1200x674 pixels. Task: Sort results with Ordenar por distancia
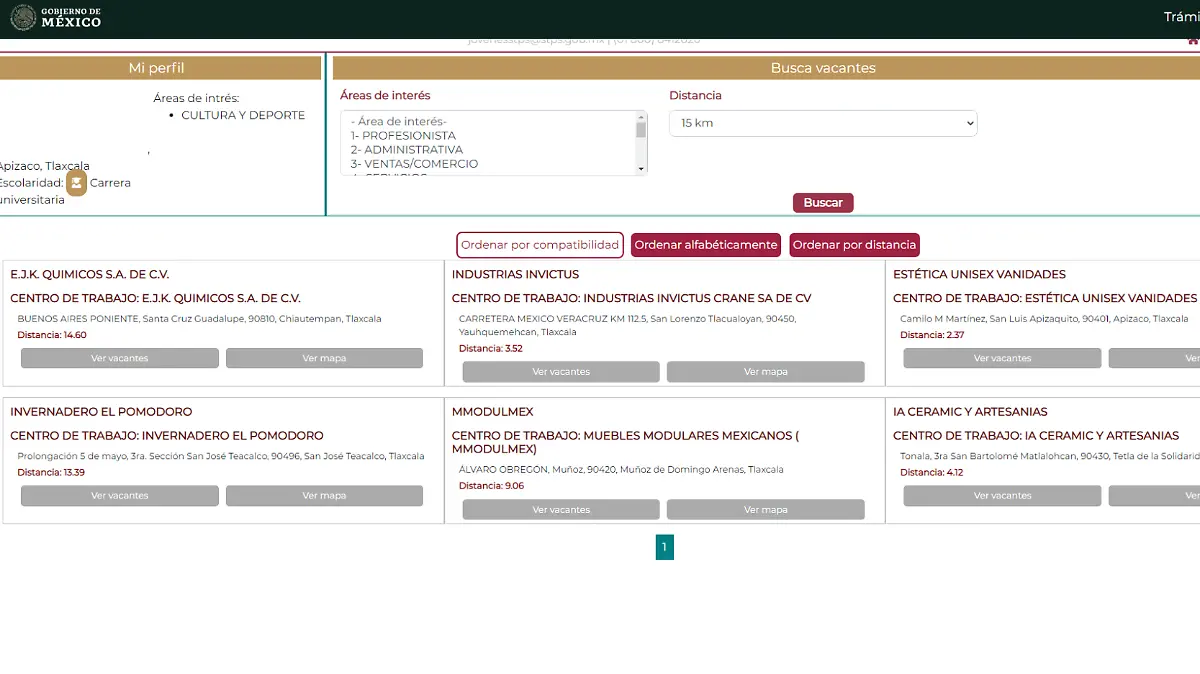point(854,245)
